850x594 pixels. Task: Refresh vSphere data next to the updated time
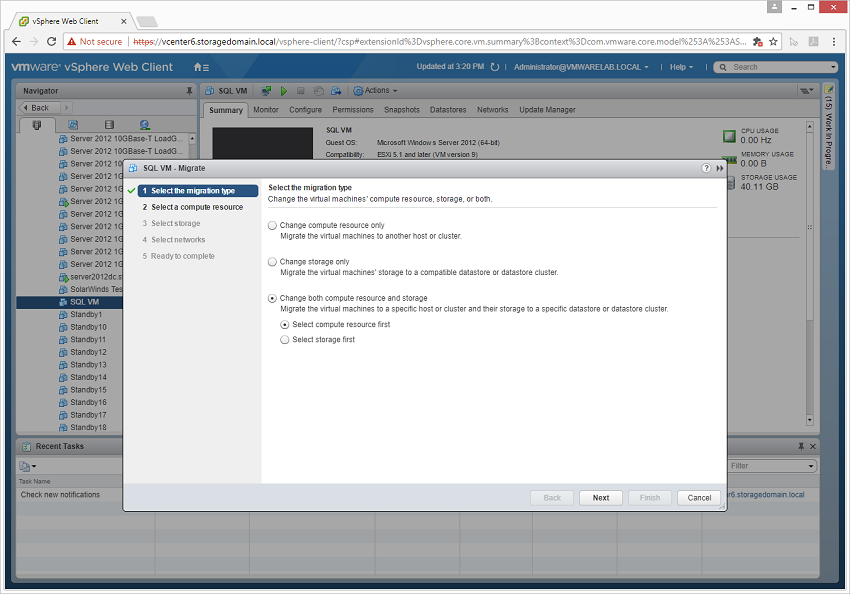[494, 67]
